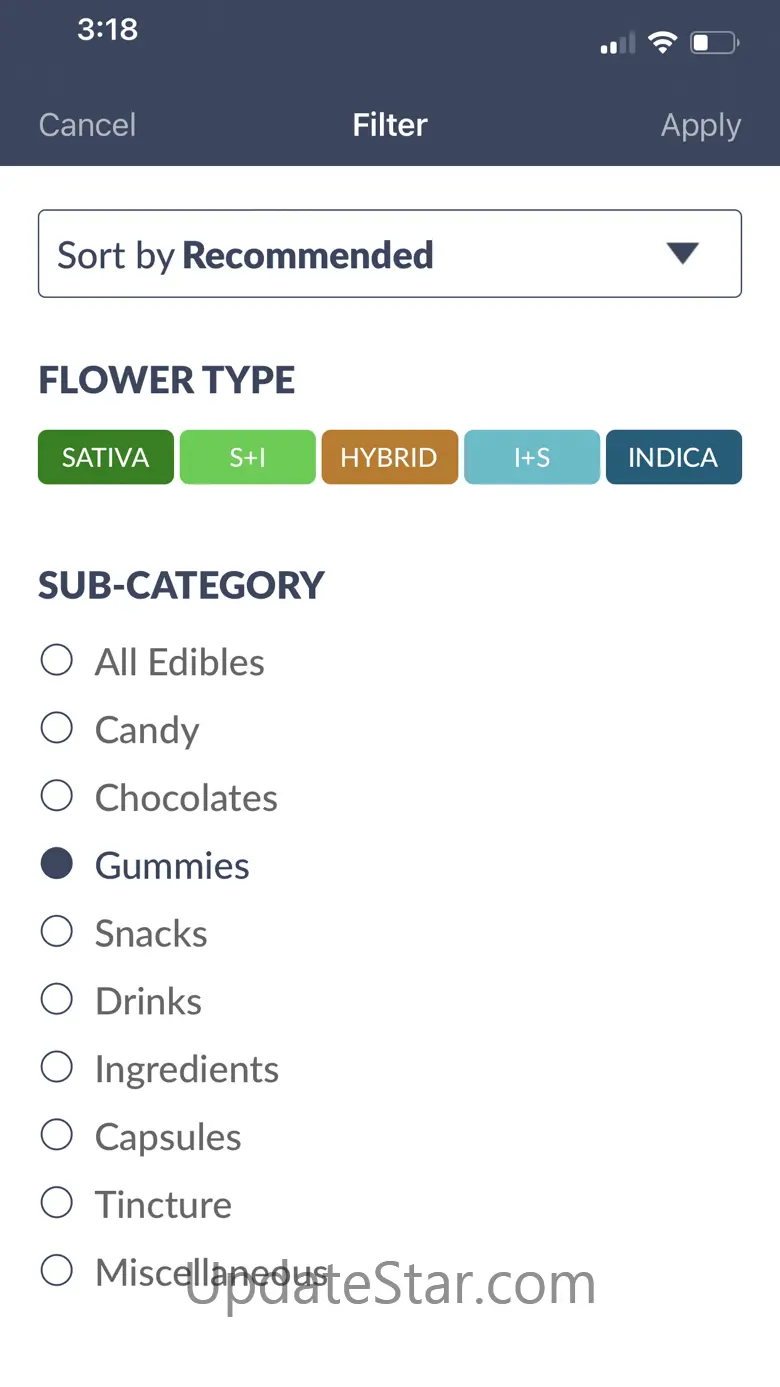Select the Capsules sub-category

coord(57,1136)
